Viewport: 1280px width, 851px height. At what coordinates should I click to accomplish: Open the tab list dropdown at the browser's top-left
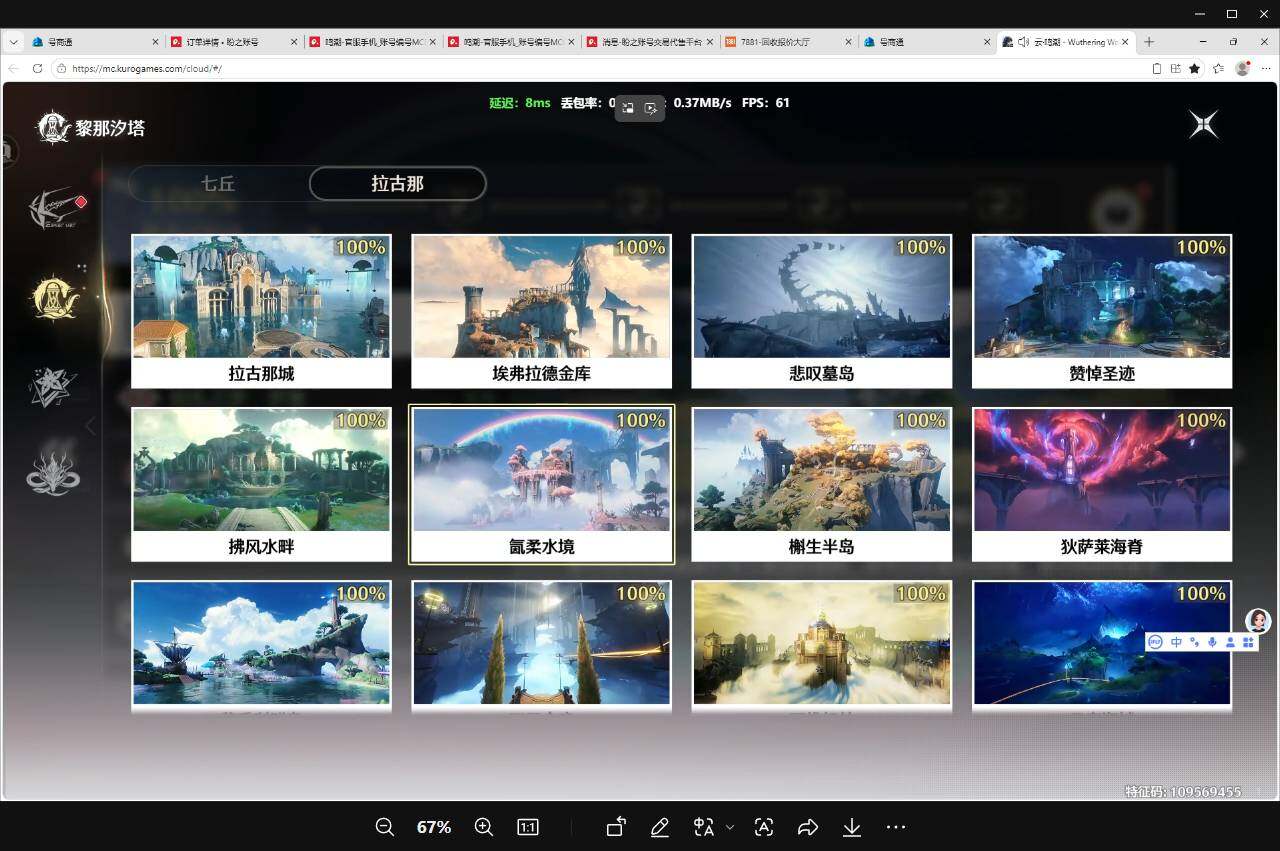[x=13, y=42]
